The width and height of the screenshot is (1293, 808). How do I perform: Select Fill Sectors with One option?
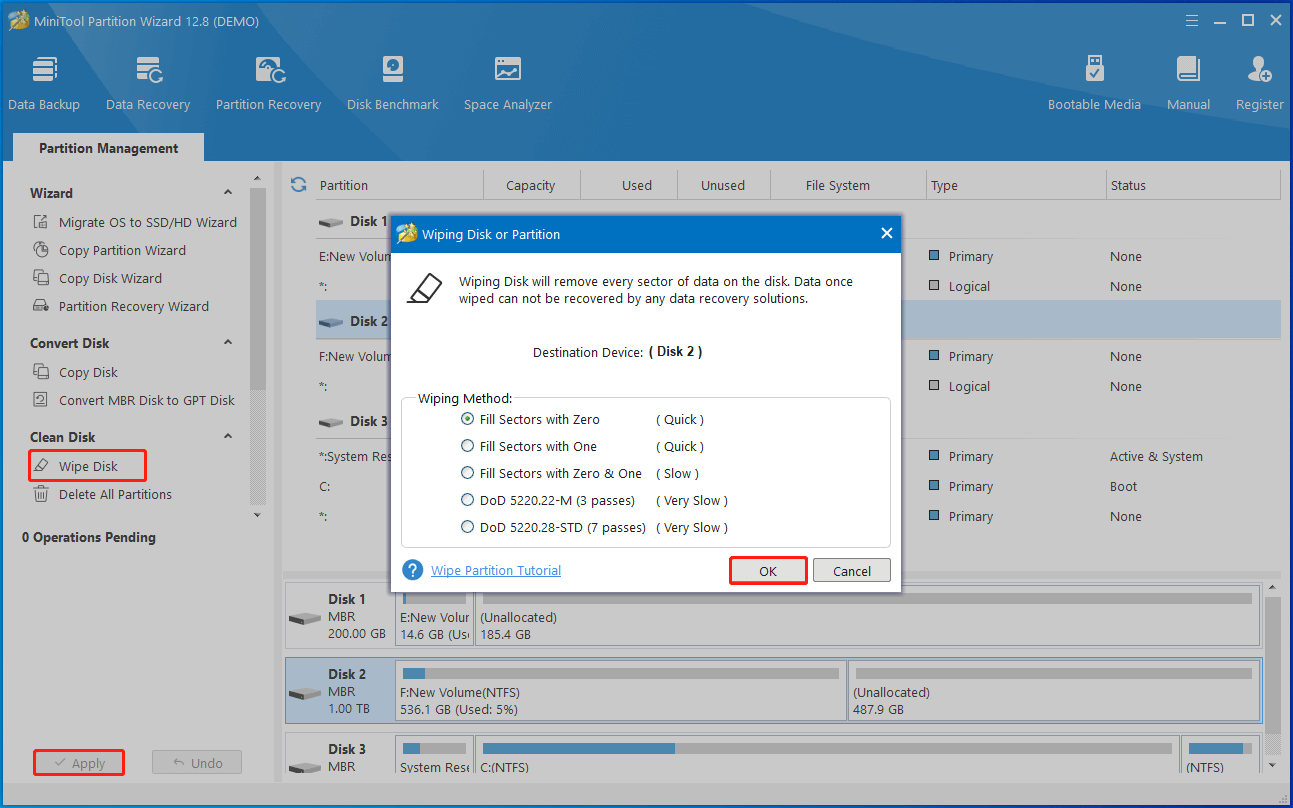coord(528,446)
